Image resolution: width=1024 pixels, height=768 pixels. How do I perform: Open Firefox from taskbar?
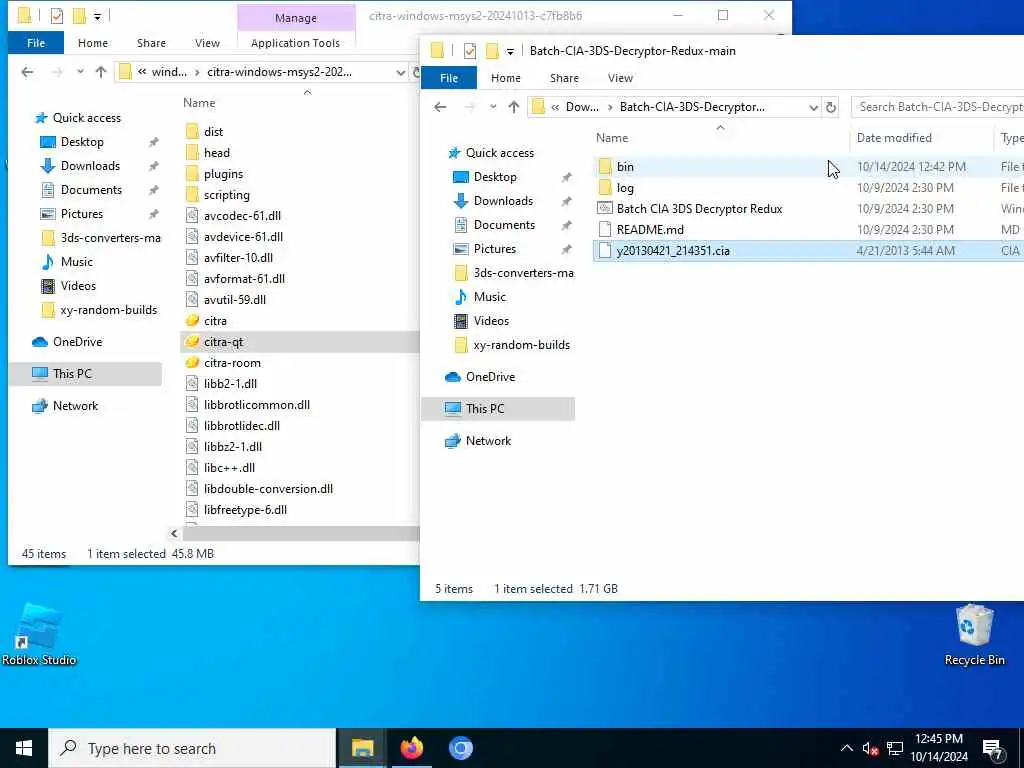point(411,748)
